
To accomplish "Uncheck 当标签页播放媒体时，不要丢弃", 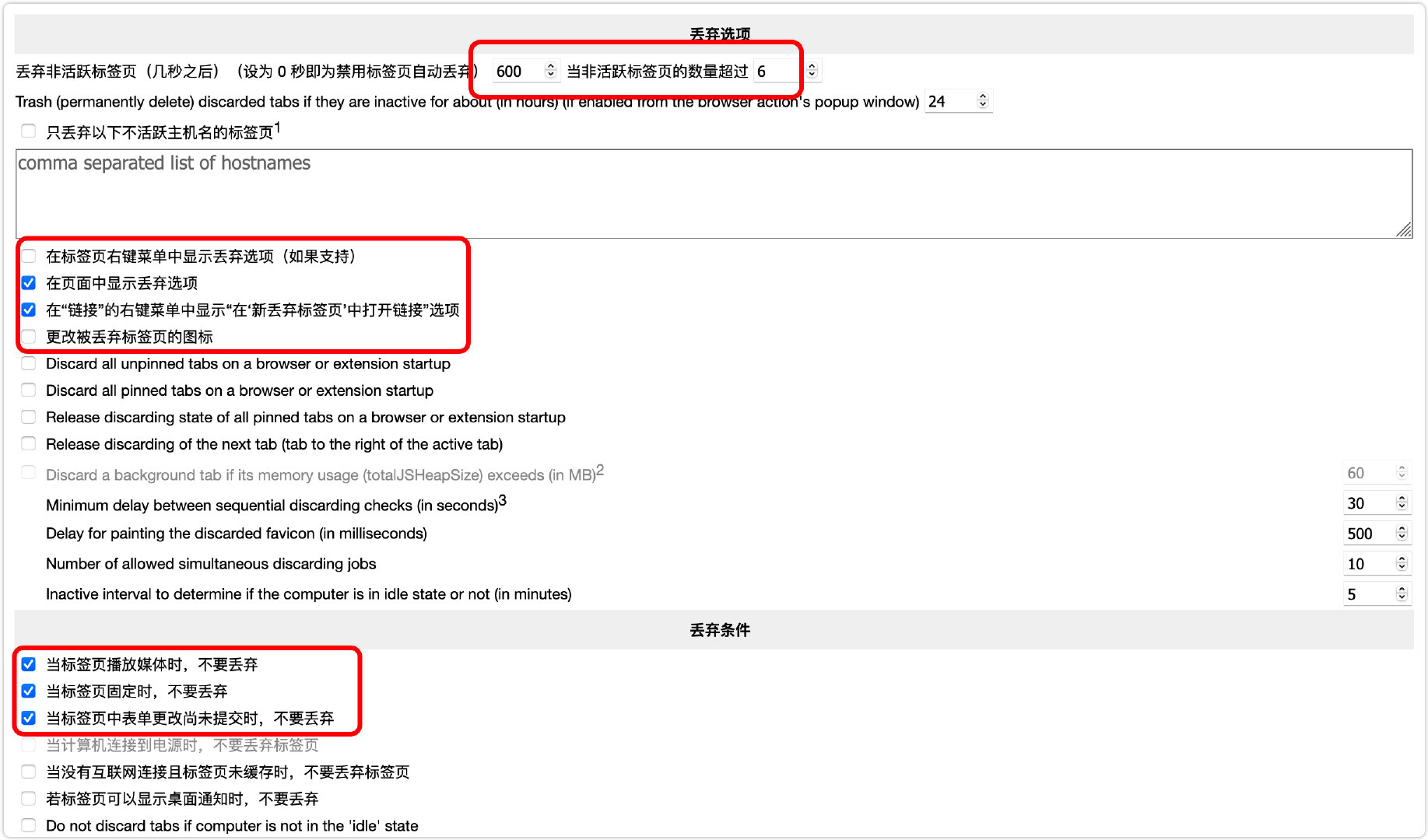I will (29, 664).
